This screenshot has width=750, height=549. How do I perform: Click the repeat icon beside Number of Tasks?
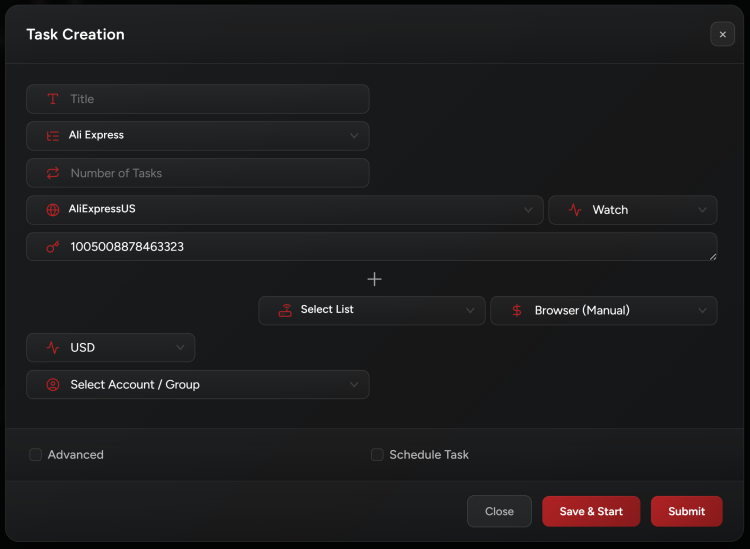(x=53, y=173)
